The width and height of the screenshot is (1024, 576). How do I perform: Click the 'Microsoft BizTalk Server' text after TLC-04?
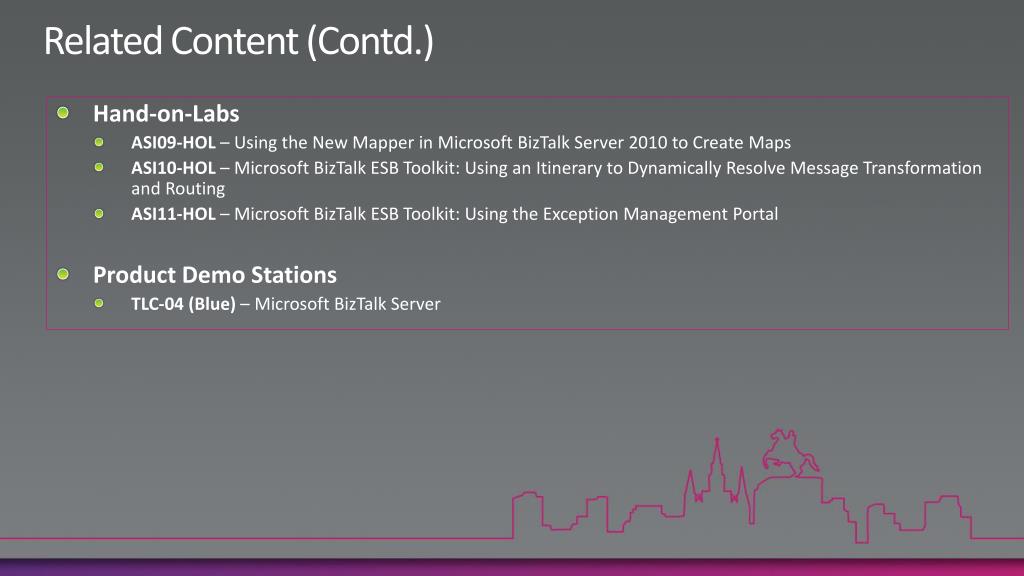pyautogui.click(x=347, y=304)
